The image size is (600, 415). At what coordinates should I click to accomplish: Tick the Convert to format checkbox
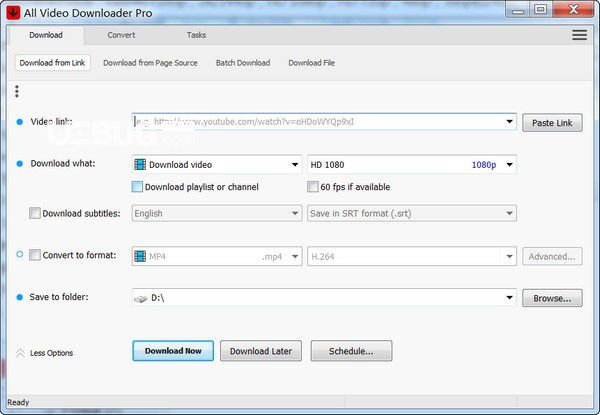(35, 255)
